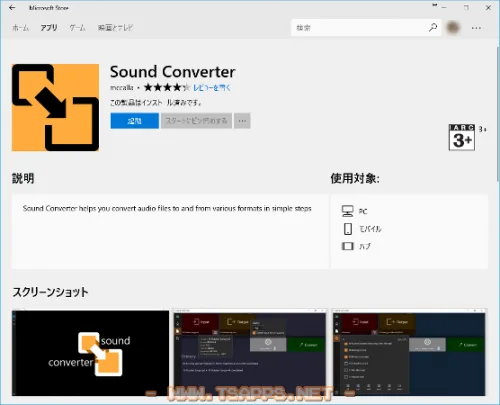Click the mobile device icon

[348, 229]
